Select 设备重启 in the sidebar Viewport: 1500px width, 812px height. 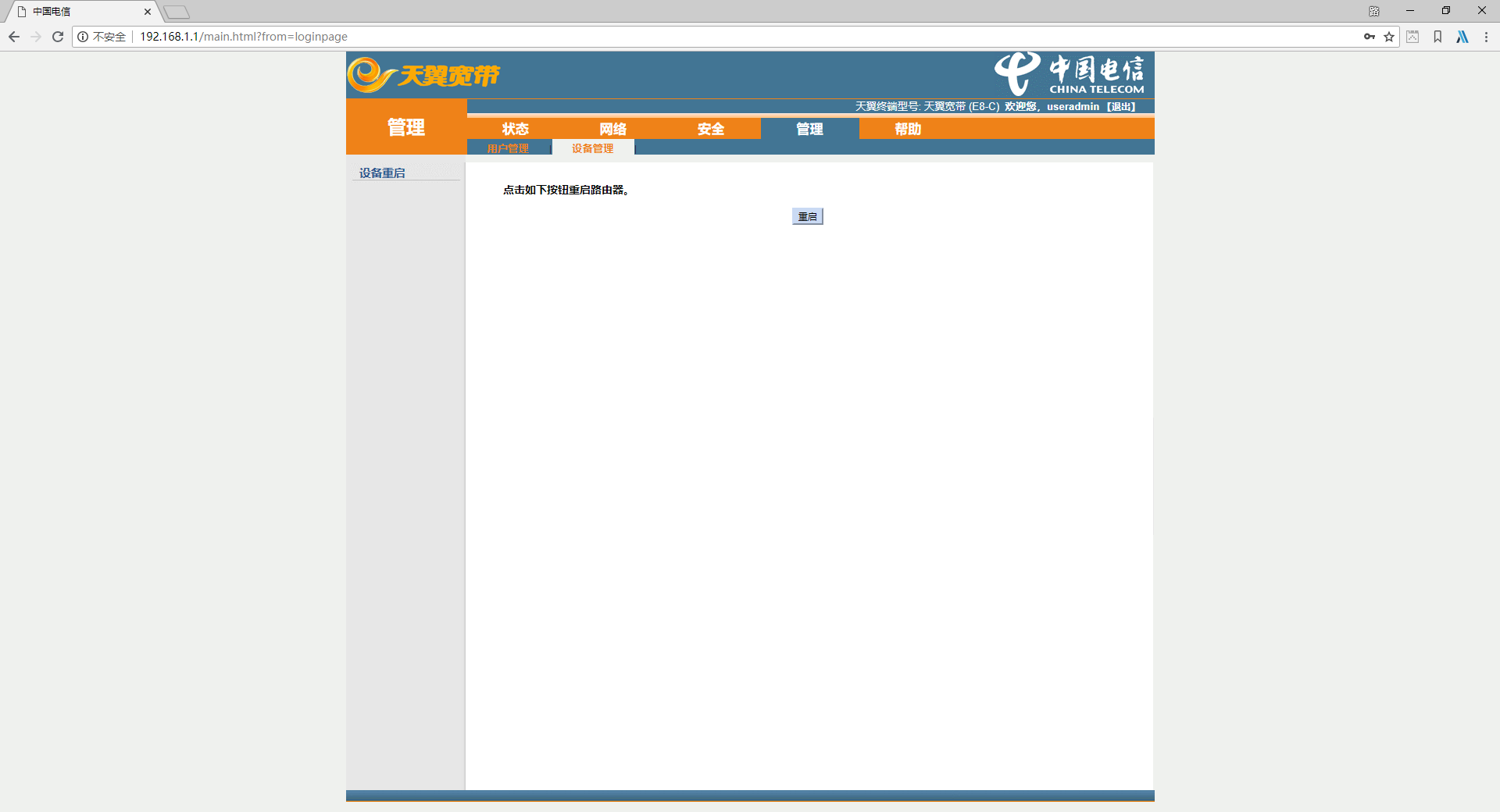382,173
